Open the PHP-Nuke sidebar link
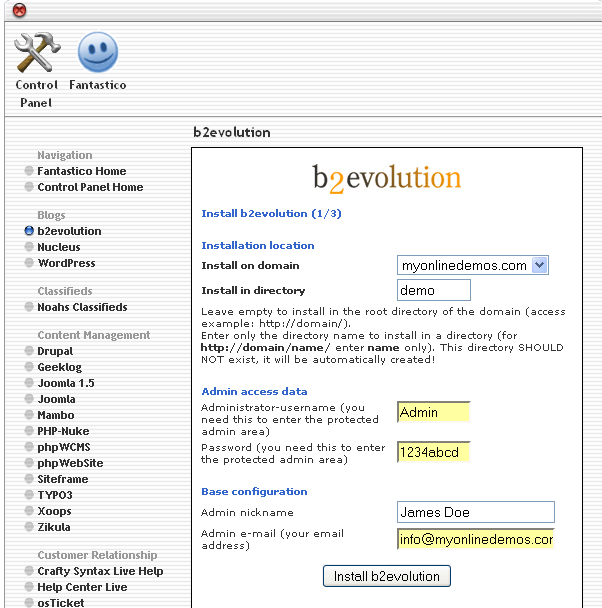Viewport: 602px width, 608px height. [63, 431]
